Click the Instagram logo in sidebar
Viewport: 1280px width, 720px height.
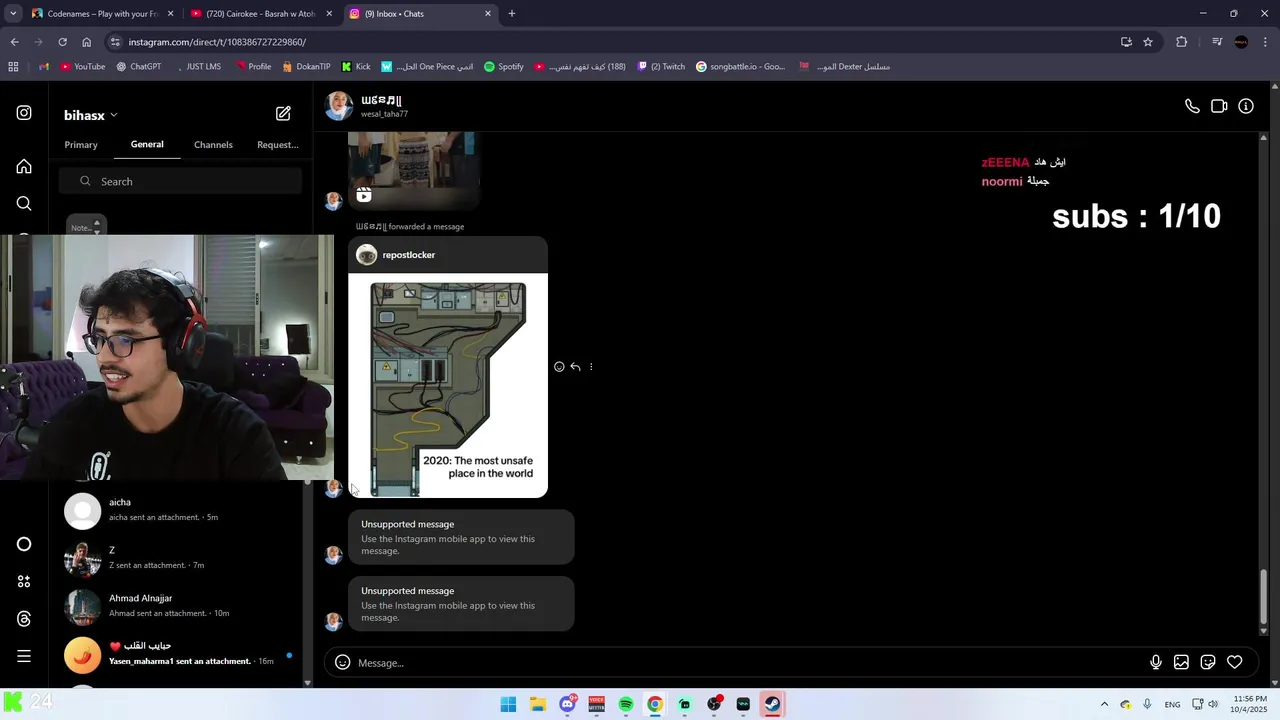click(24, 113)
